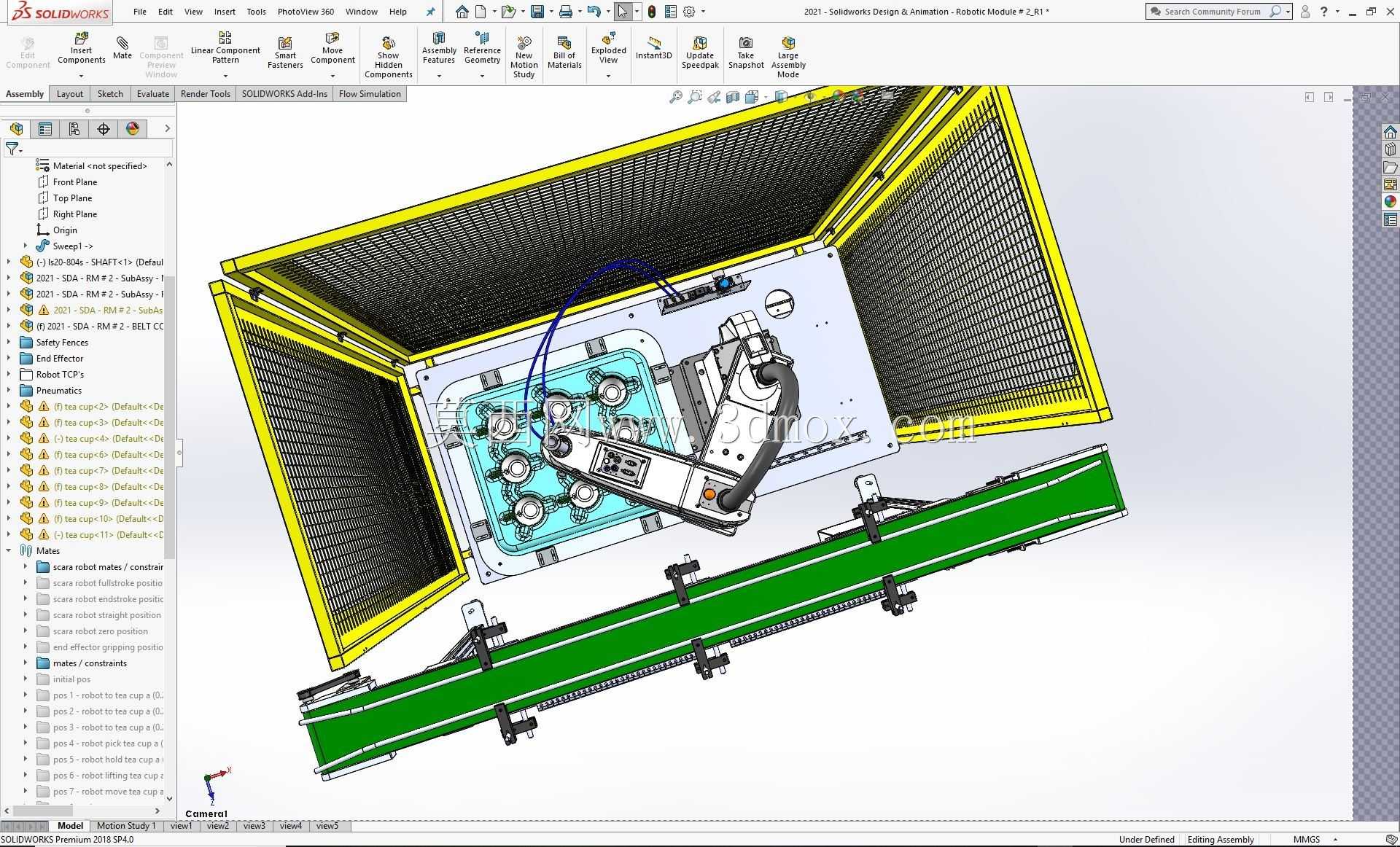The width and height of the screenshot is (1400, 847).
Task: Open the Display Style cube icon
Action: click(x=781, y=97)
